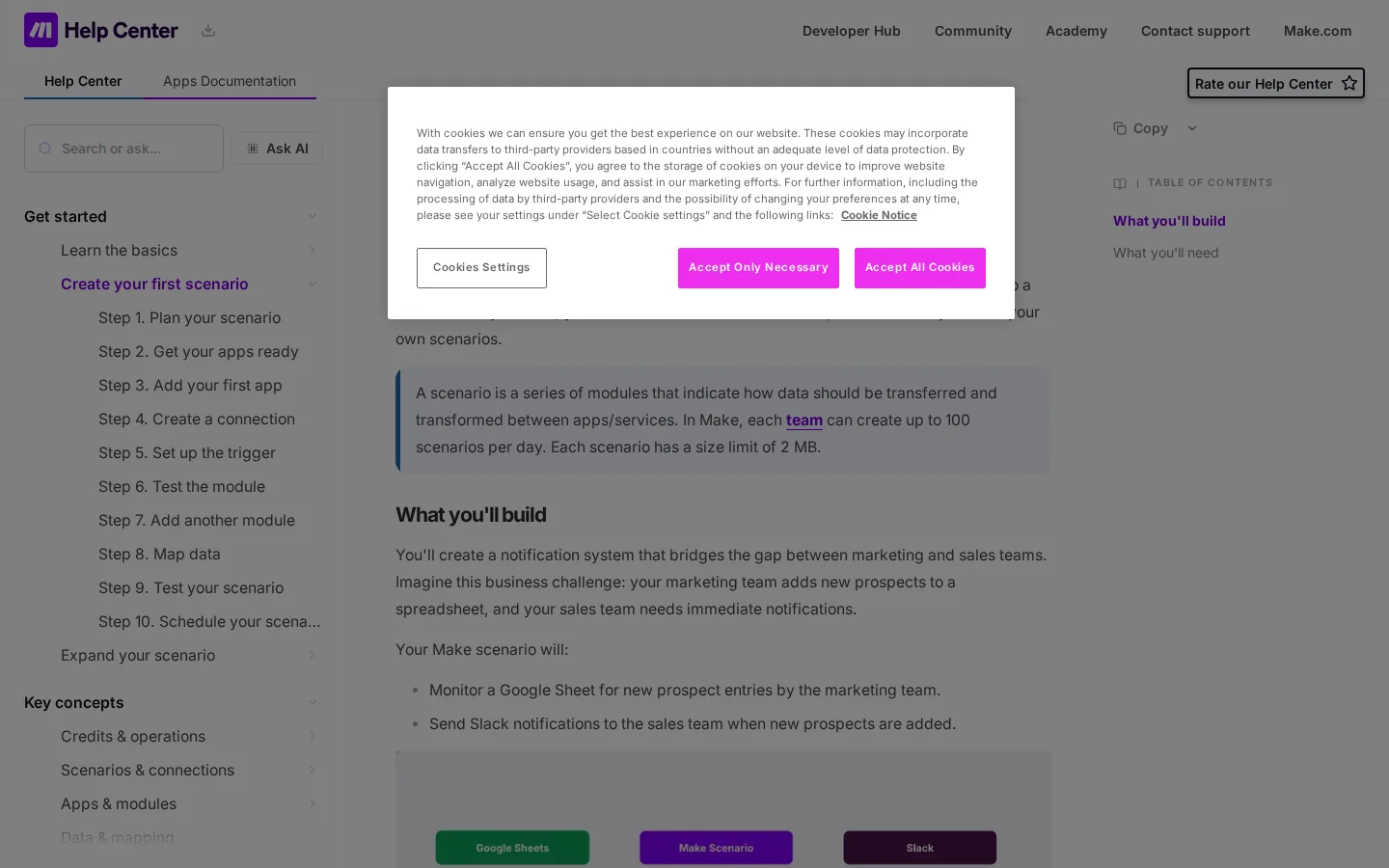Click the Make logo icon
Image resolution: width=1389 pixels, height=868 pixels.
[41, 30]
